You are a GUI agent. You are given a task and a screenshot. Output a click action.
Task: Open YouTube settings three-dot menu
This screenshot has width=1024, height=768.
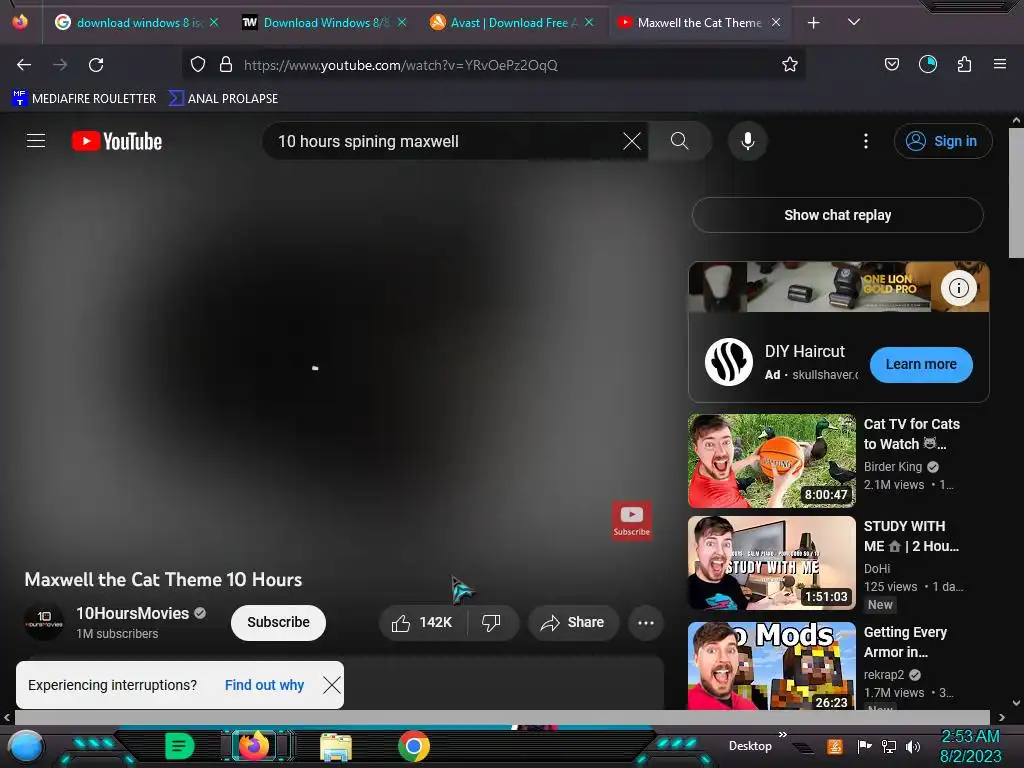[x=866, y=141]
